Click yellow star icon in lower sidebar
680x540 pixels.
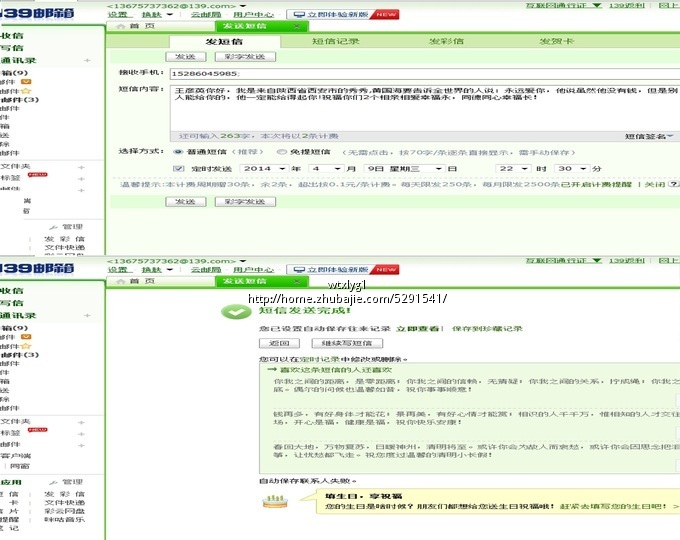pyautogui.click(x=26, y=346)
